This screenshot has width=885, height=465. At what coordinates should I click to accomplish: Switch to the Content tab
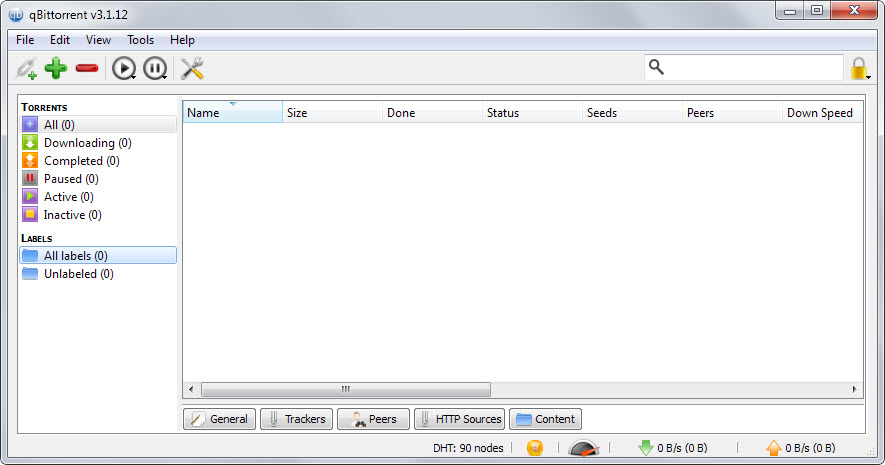tap(545, 419)
